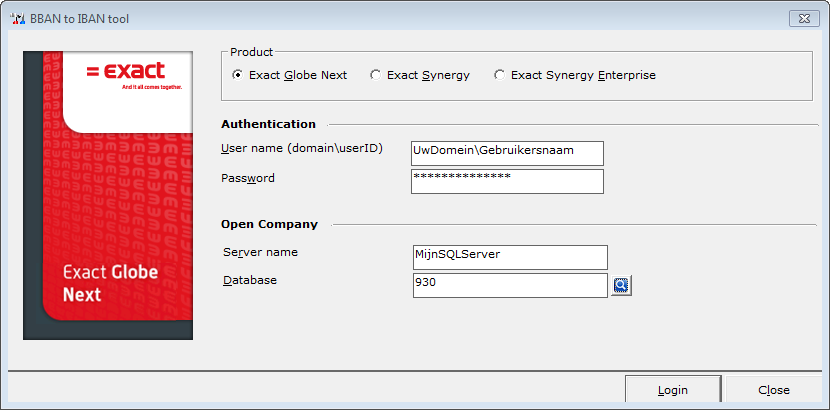Log in with the Login button
Viewport: 830px width, 410px height.
click(673, 390)
